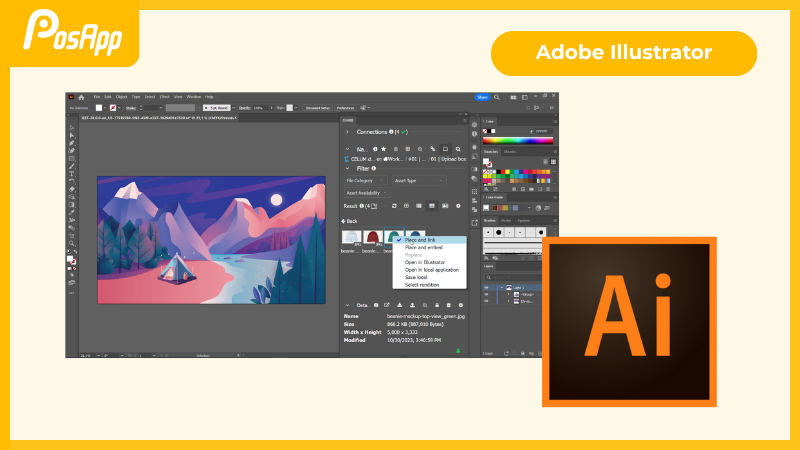This screenshot has height=450, width=800.
Task: Choose Open in Illustrator from context menu
Action: pyautogui.click(x=424, y=262)
